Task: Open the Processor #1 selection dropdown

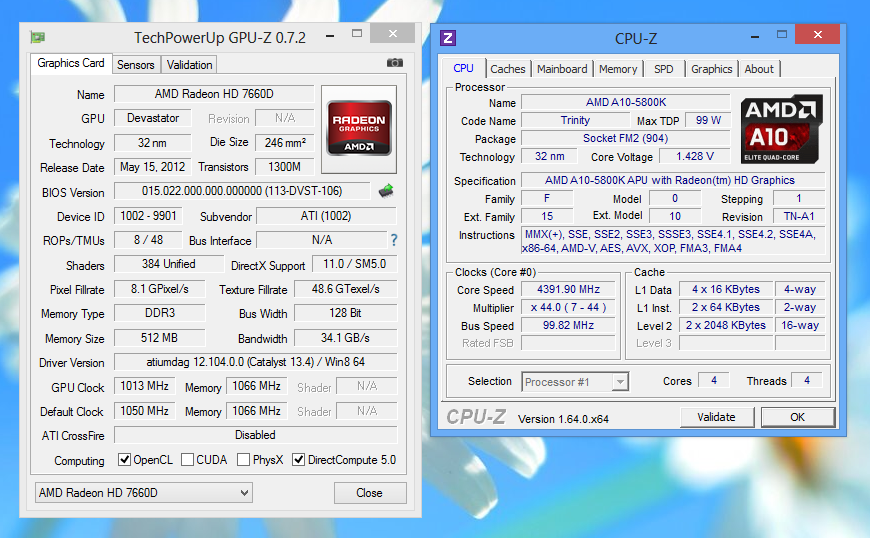Action: pyautogui.click(x=575, y=382)
